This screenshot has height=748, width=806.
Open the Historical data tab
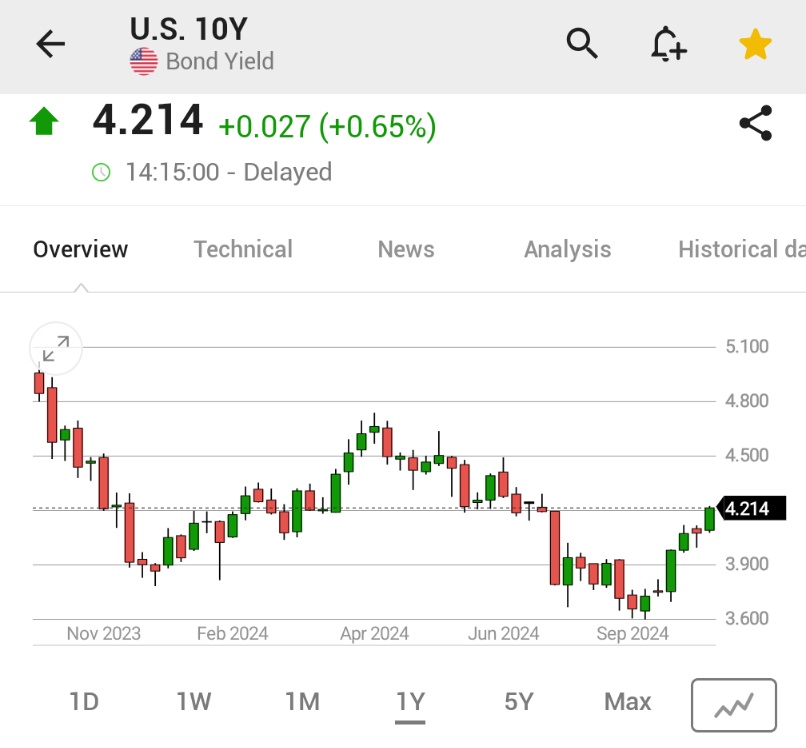pyautogui.click(x=741, y=249)
